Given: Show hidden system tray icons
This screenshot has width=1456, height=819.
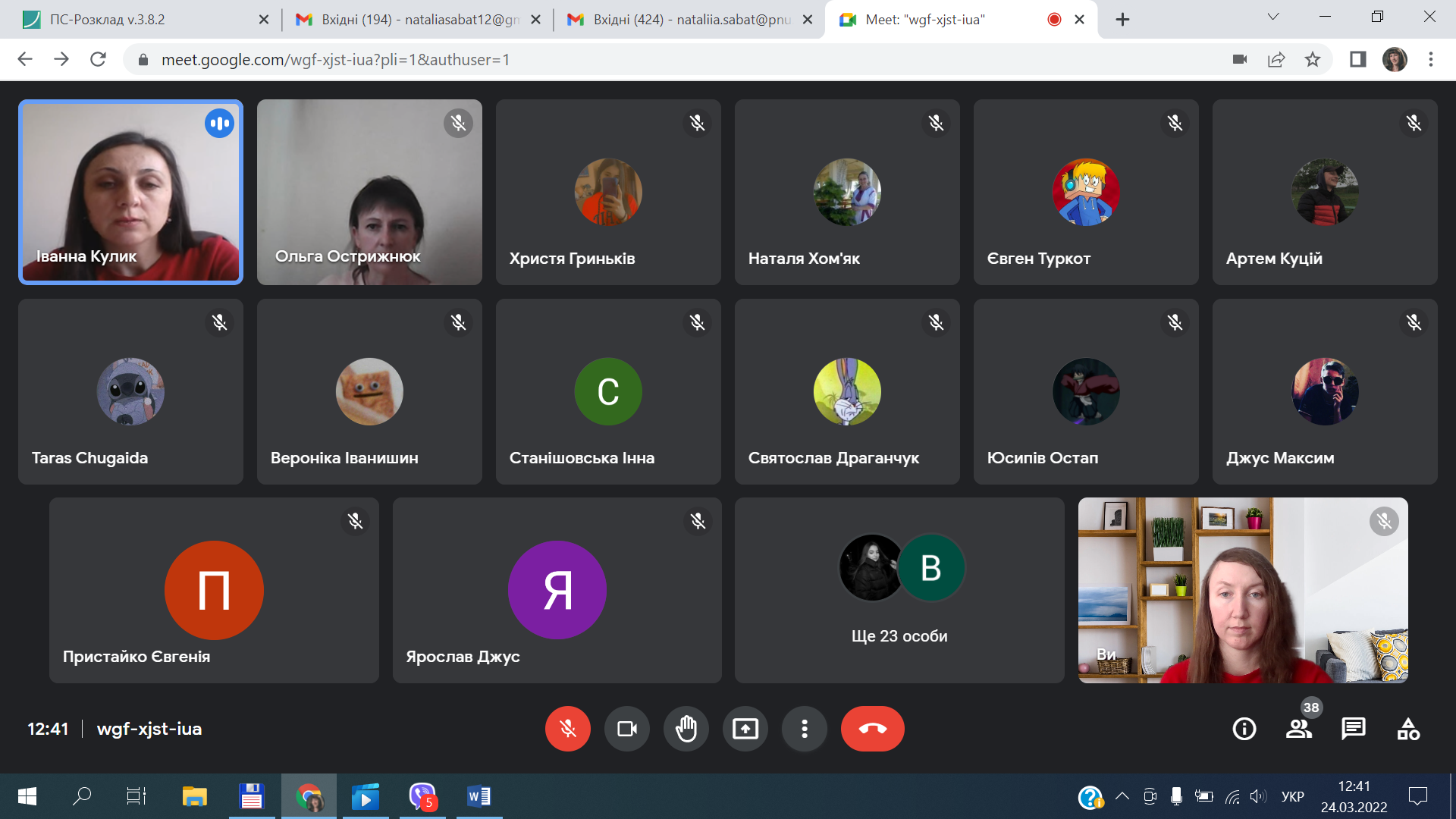Looking at the screenshot, I should point(1122,796).
